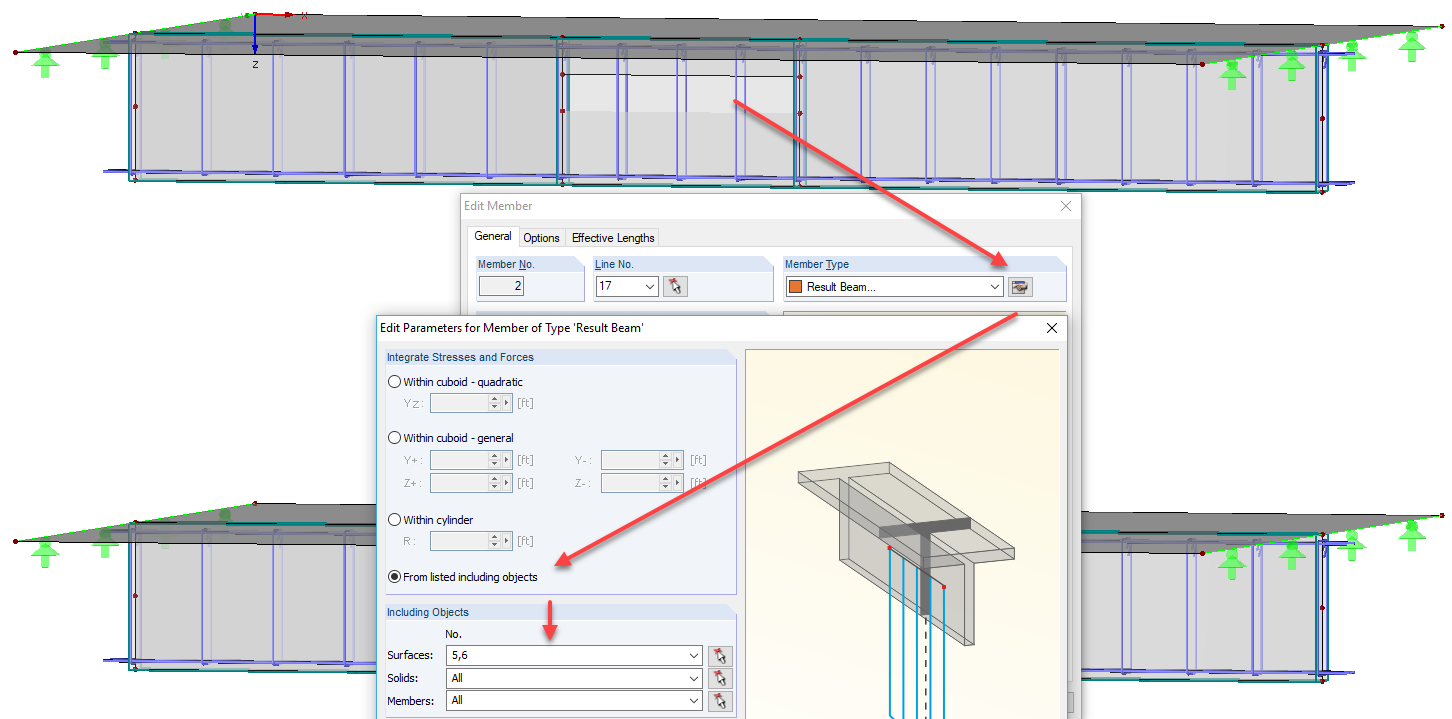Click the Result Beam preview illustration

(902, 534)
